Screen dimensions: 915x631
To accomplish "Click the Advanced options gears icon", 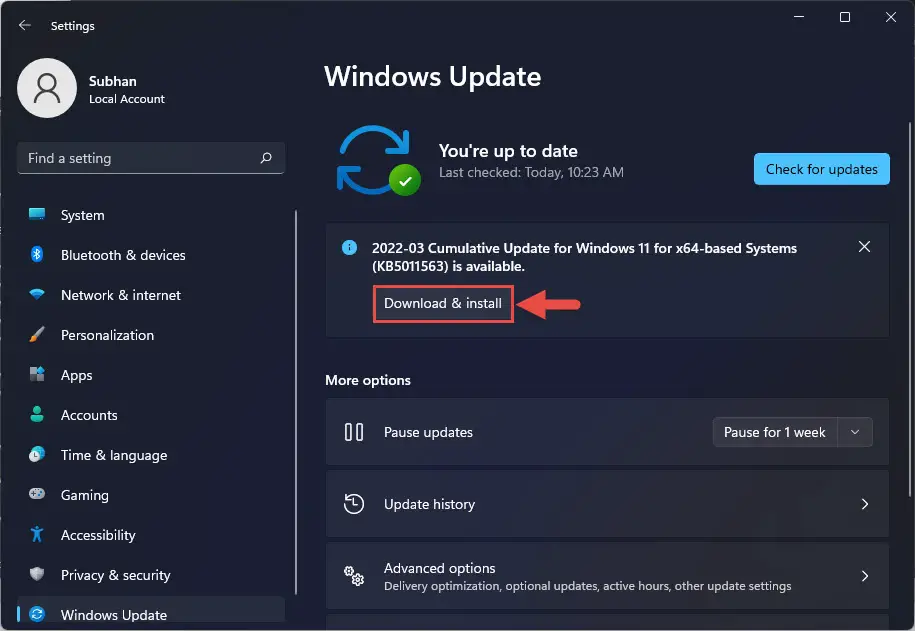I will 354,576.
